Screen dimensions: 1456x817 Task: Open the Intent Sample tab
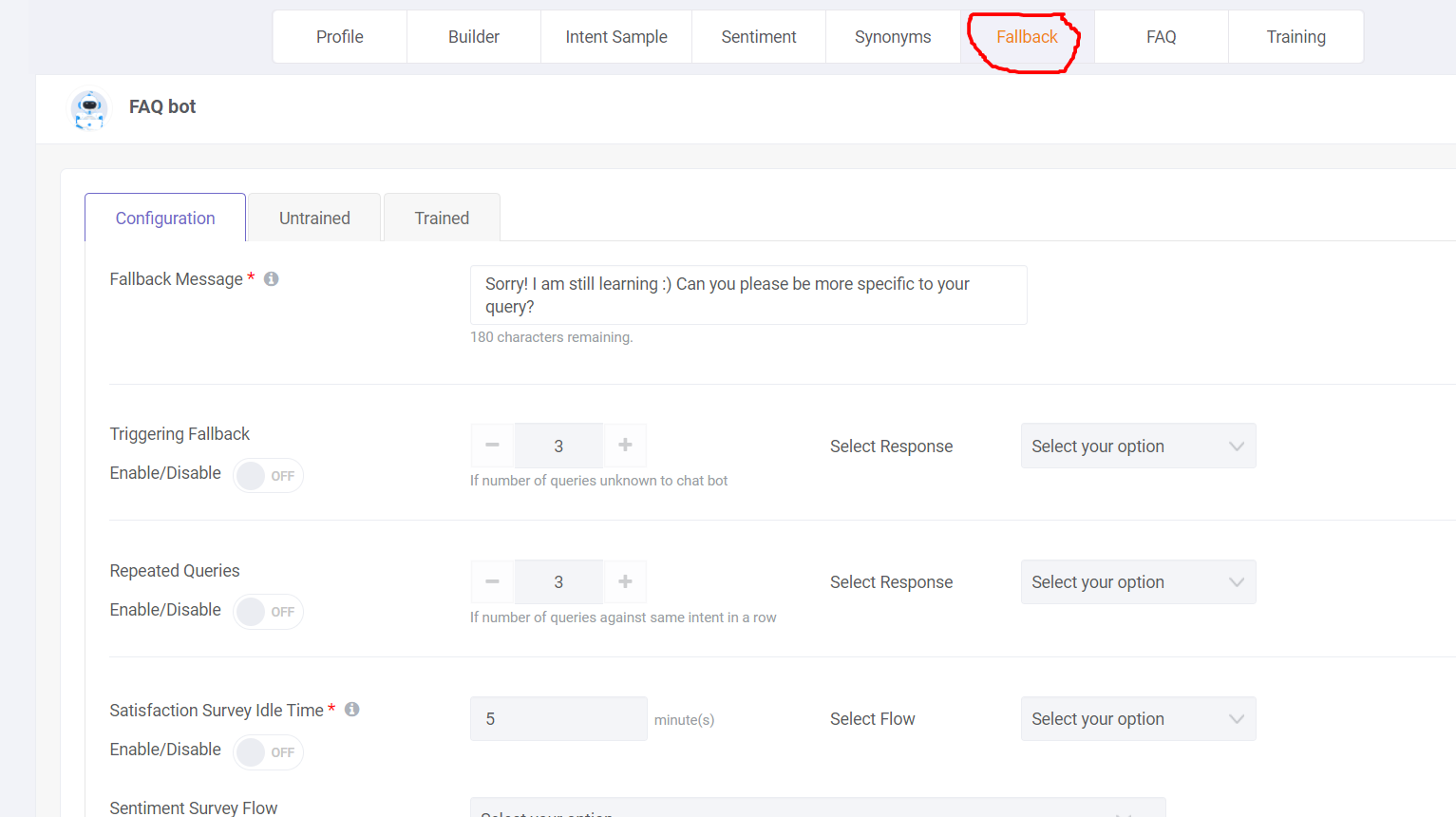coord(616,37)
